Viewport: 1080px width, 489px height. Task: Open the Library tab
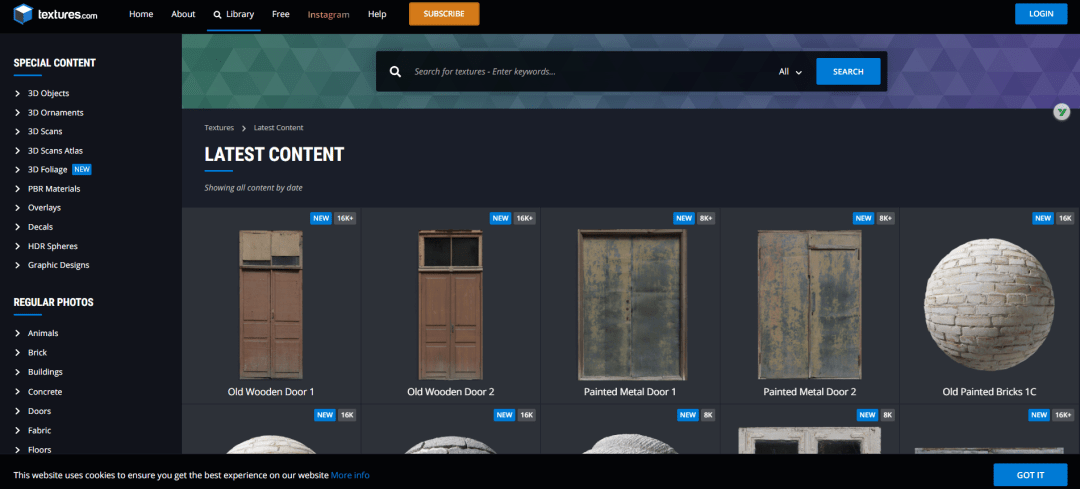(x=233, y=14)
